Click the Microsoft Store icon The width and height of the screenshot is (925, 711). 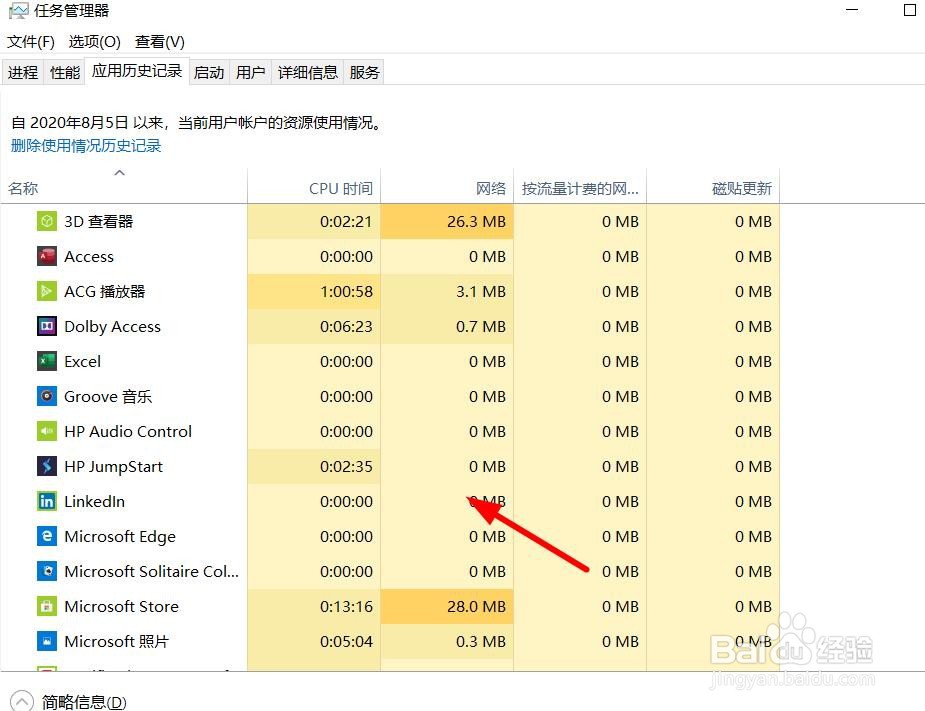pyautogui.click(x=47, y=606)
